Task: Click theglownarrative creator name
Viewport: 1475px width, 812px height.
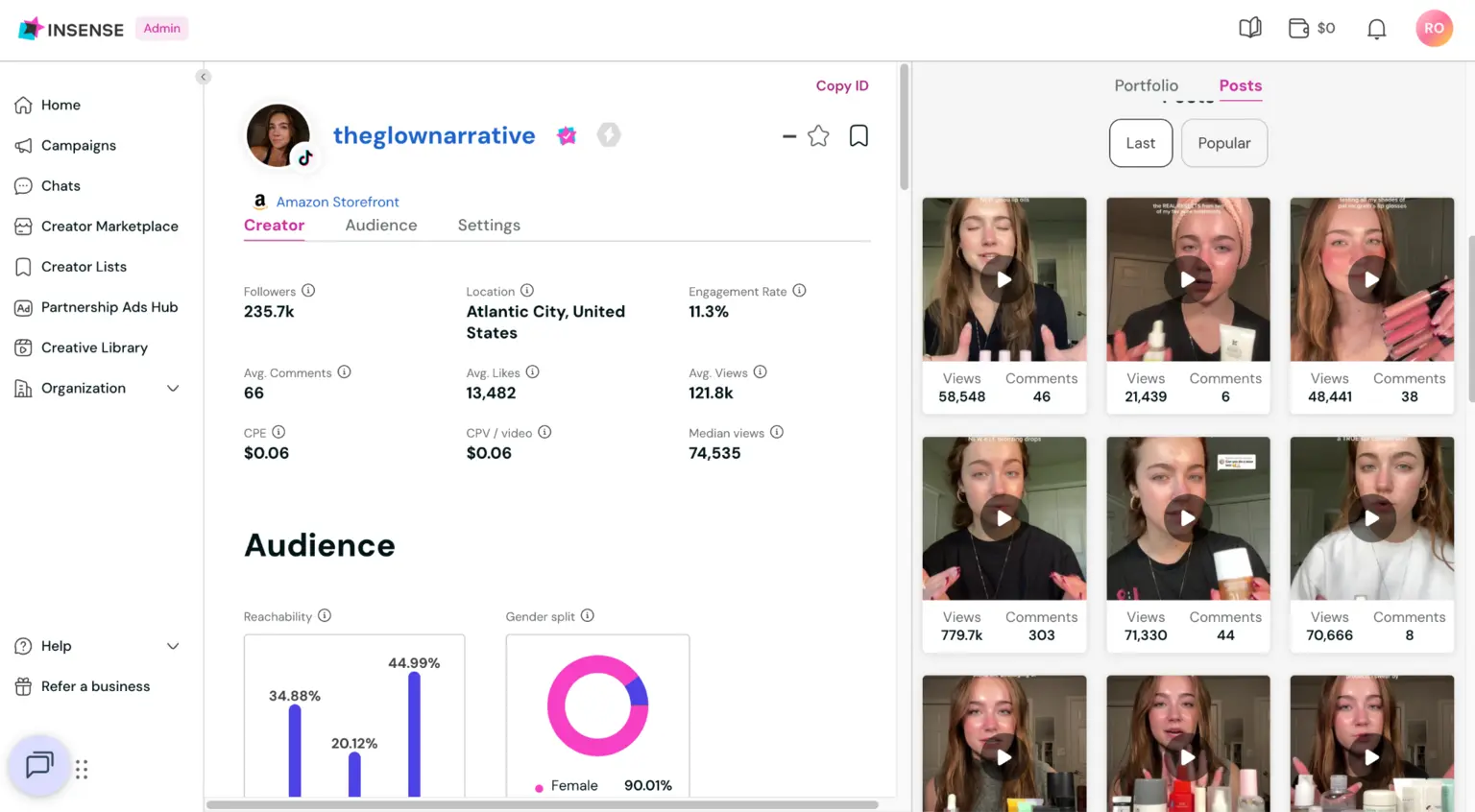Action: click(x=434, y=135)
